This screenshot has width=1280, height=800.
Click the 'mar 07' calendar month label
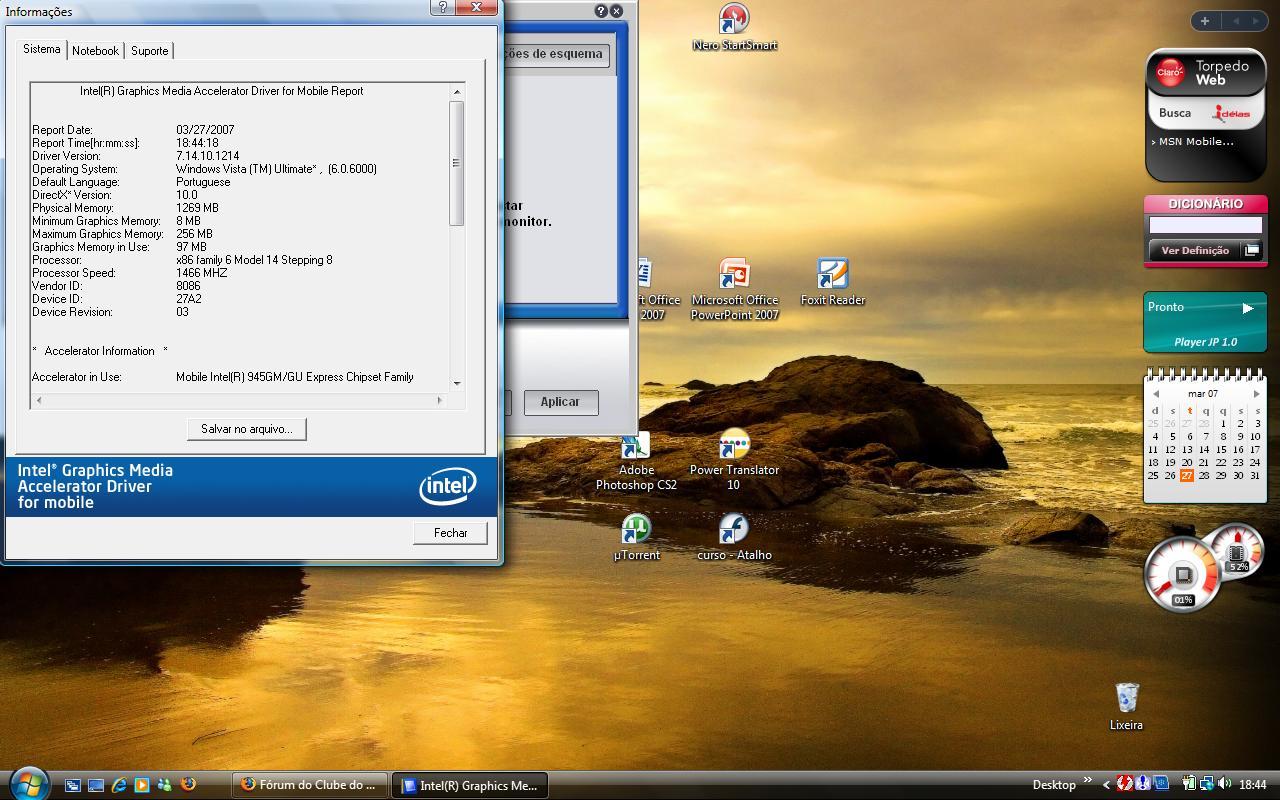pyautogui.click(x=1203, y=394)
